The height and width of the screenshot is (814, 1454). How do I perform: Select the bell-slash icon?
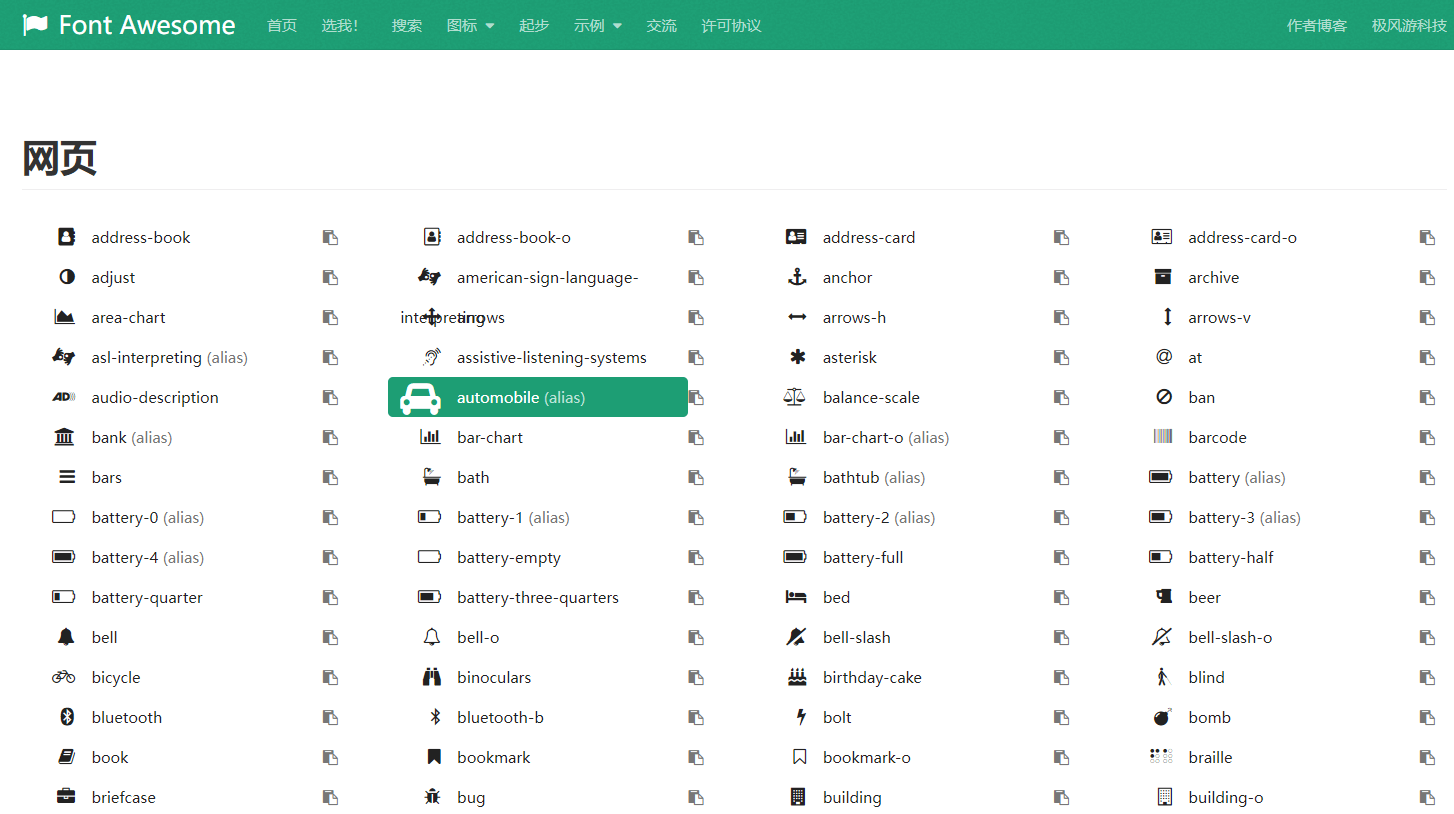coord(796,637)
